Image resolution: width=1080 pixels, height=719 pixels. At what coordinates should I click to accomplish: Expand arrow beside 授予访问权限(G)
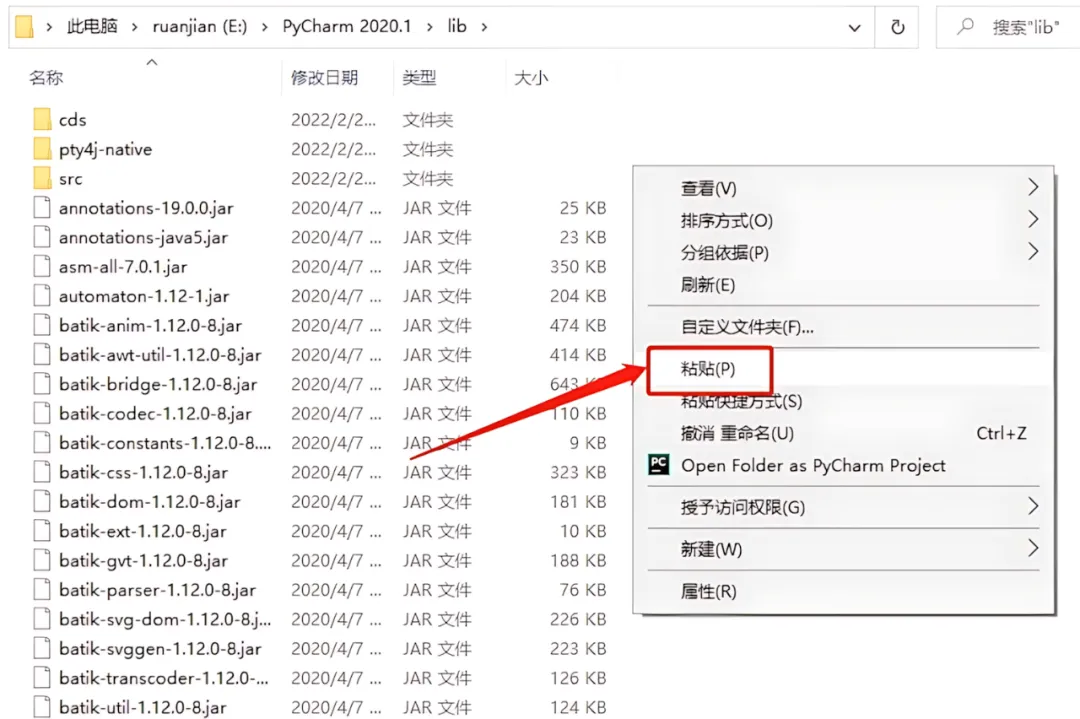[1032, 506]
